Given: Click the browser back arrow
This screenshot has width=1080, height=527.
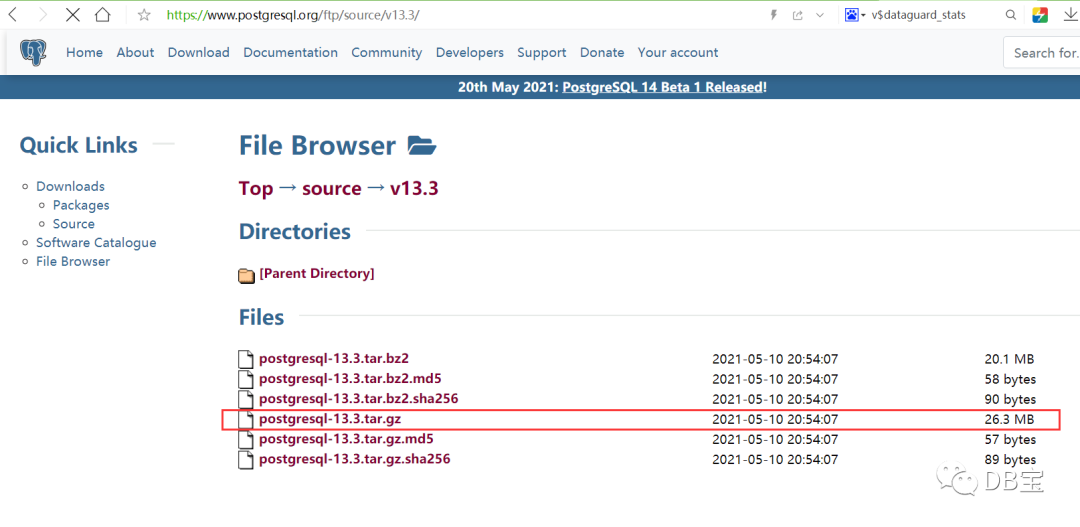Looking at the screenshot, I should pyautogui.click(x=12, y=14).
